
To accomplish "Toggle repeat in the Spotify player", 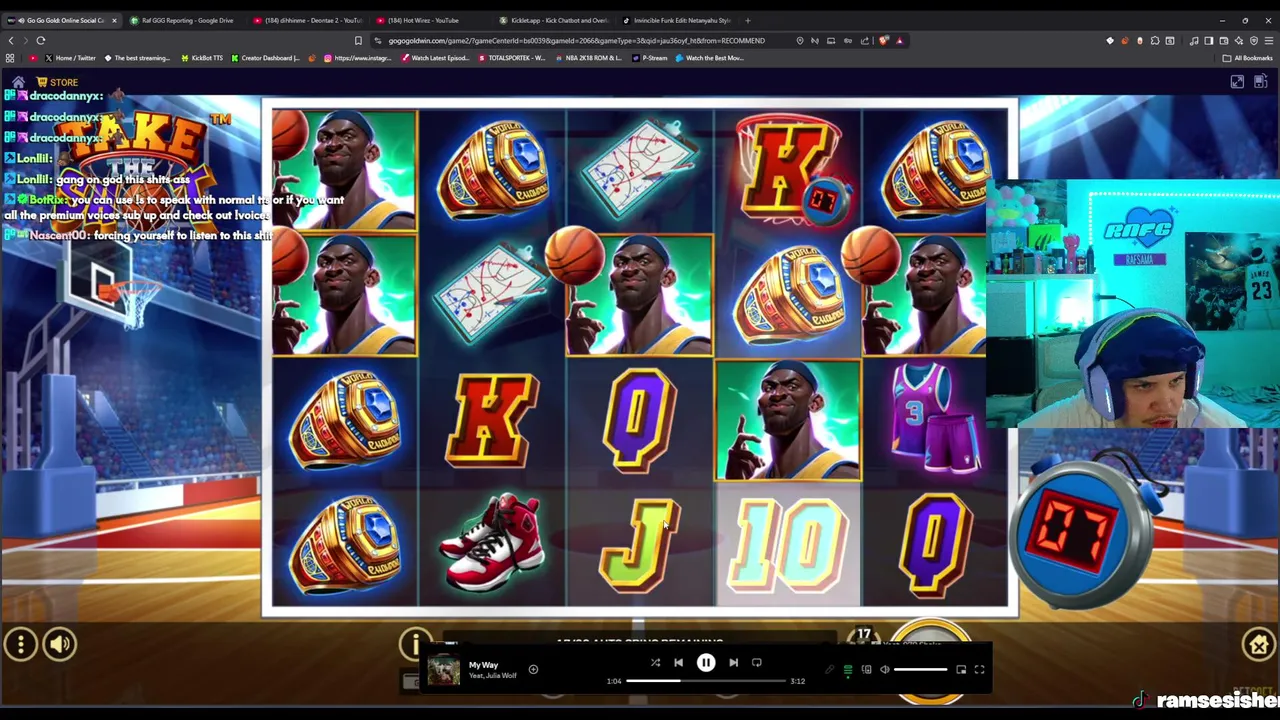I will 757,662.
